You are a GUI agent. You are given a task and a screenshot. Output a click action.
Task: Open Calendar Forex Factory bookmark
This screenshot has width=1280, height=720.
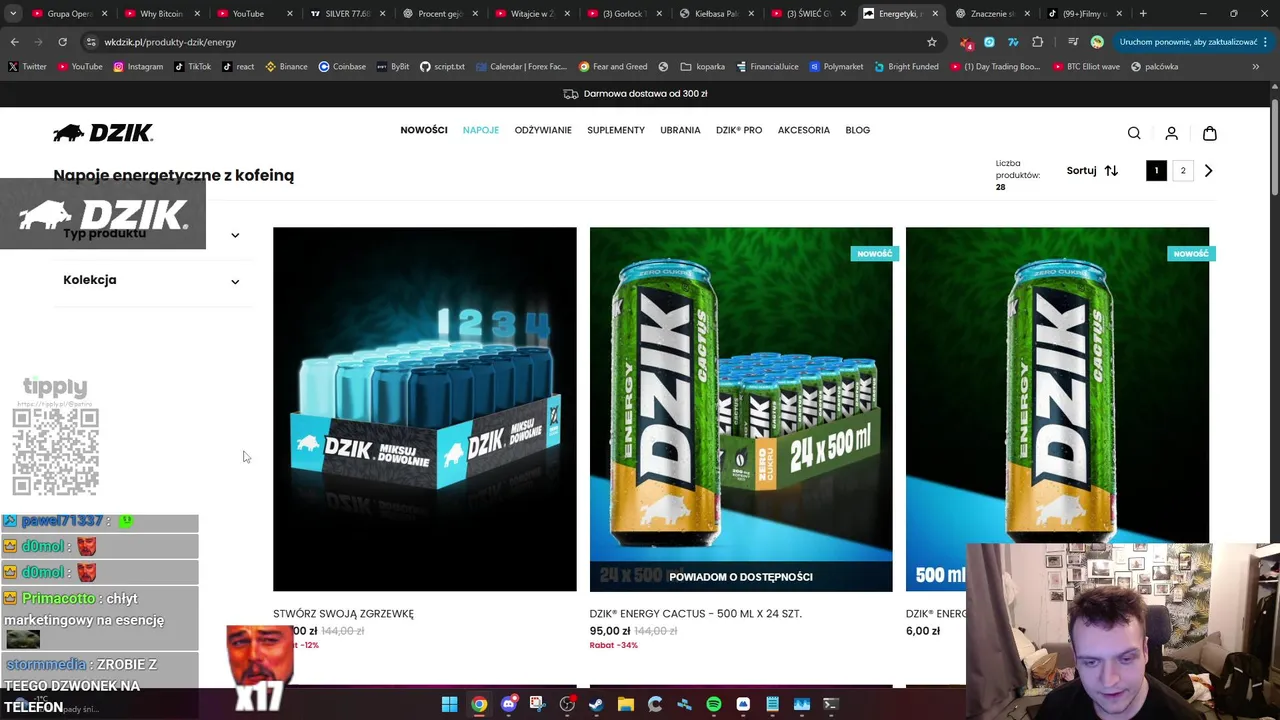coord(520,67)
